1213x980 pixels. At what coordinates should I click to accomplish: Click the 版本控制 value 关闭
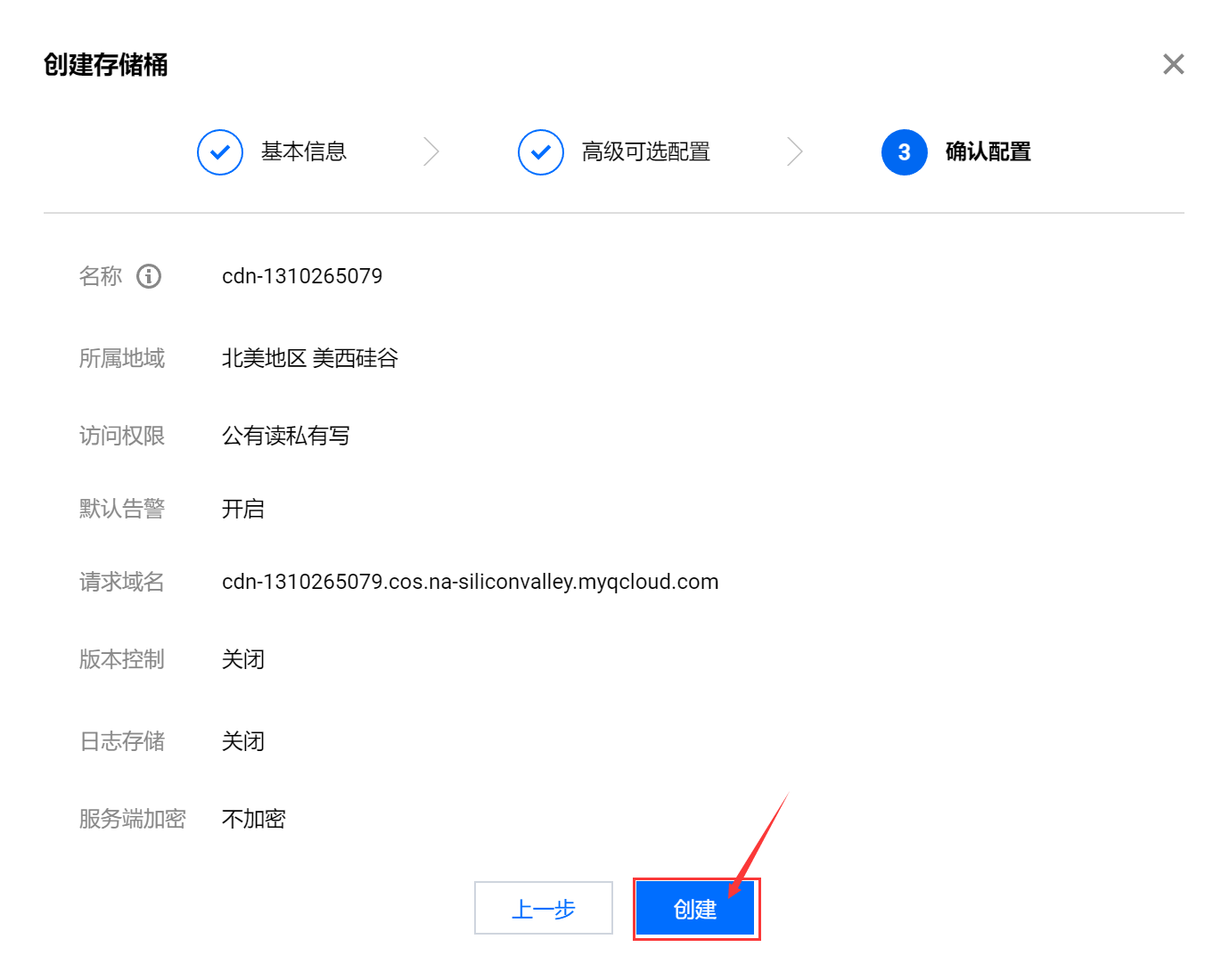pos(243,659)
